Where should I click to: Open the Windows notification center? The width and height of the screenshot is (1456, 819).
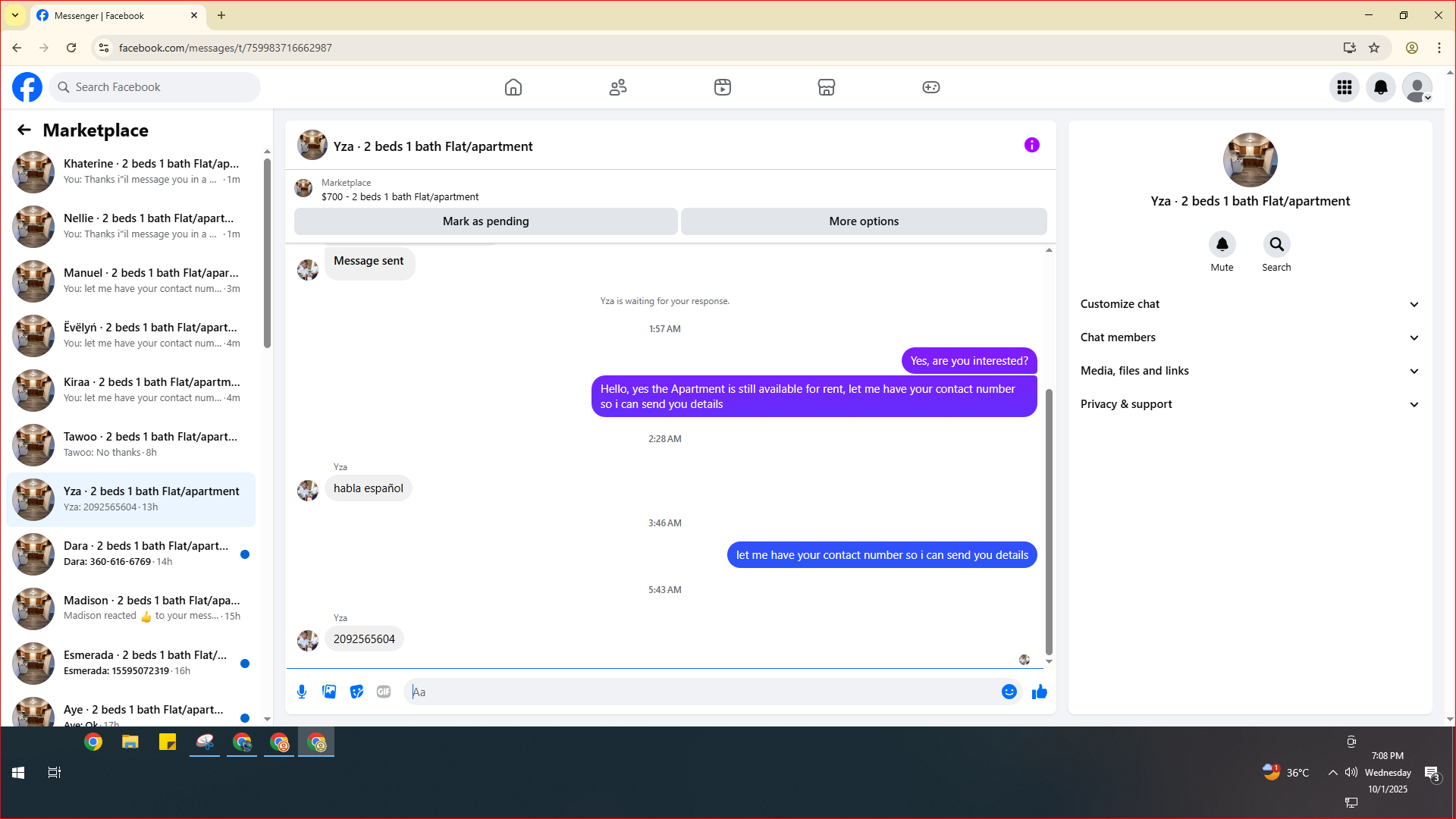point(1432,773)
